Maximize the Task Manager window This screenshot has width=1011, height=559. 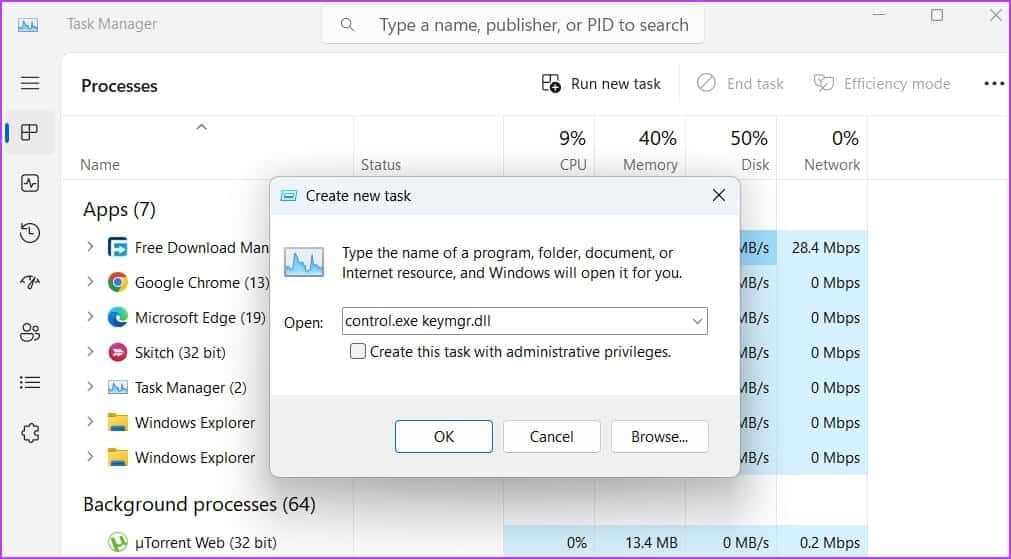937,15
